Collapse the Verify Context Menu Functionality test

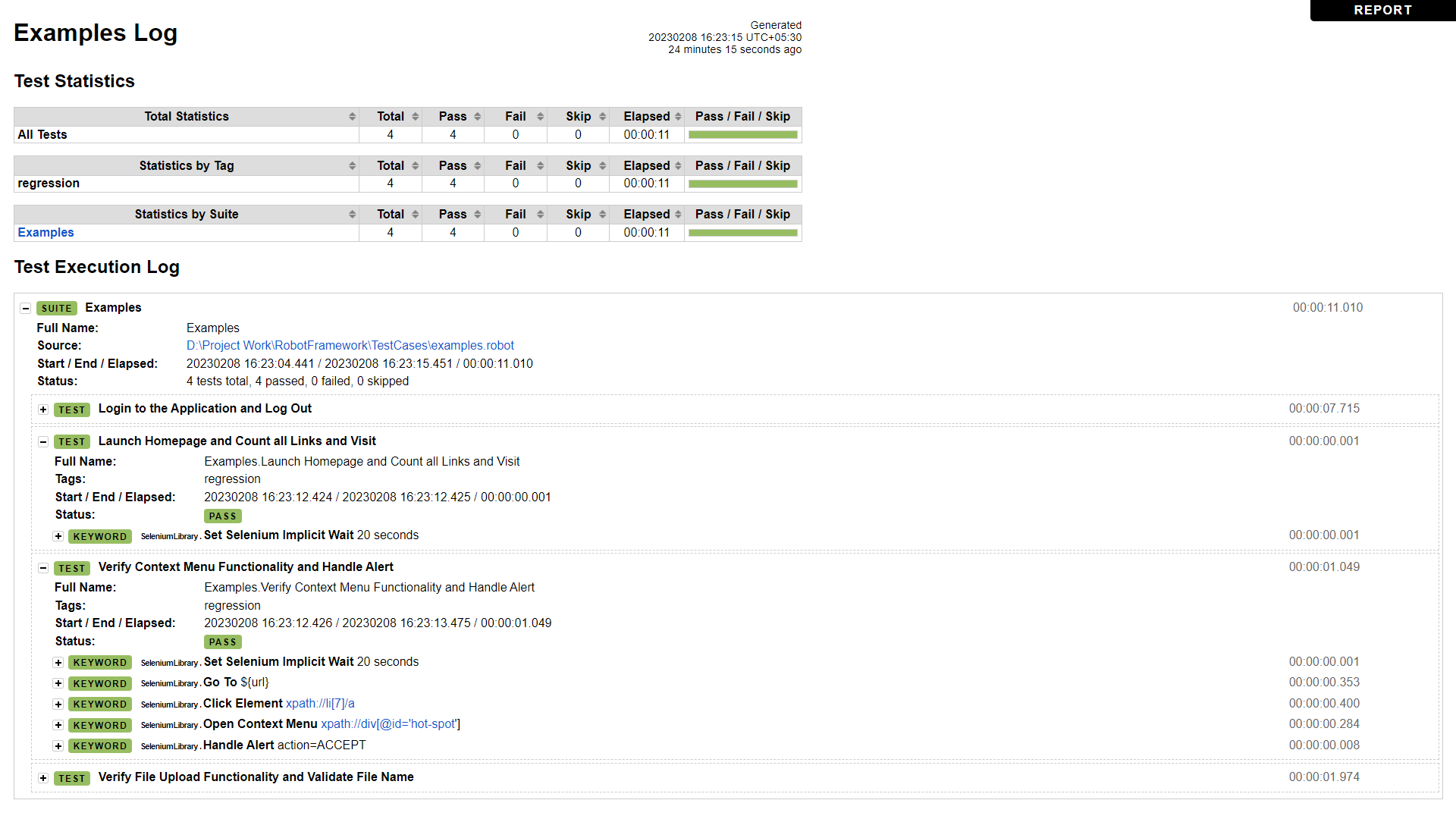[x=43, y=567]
